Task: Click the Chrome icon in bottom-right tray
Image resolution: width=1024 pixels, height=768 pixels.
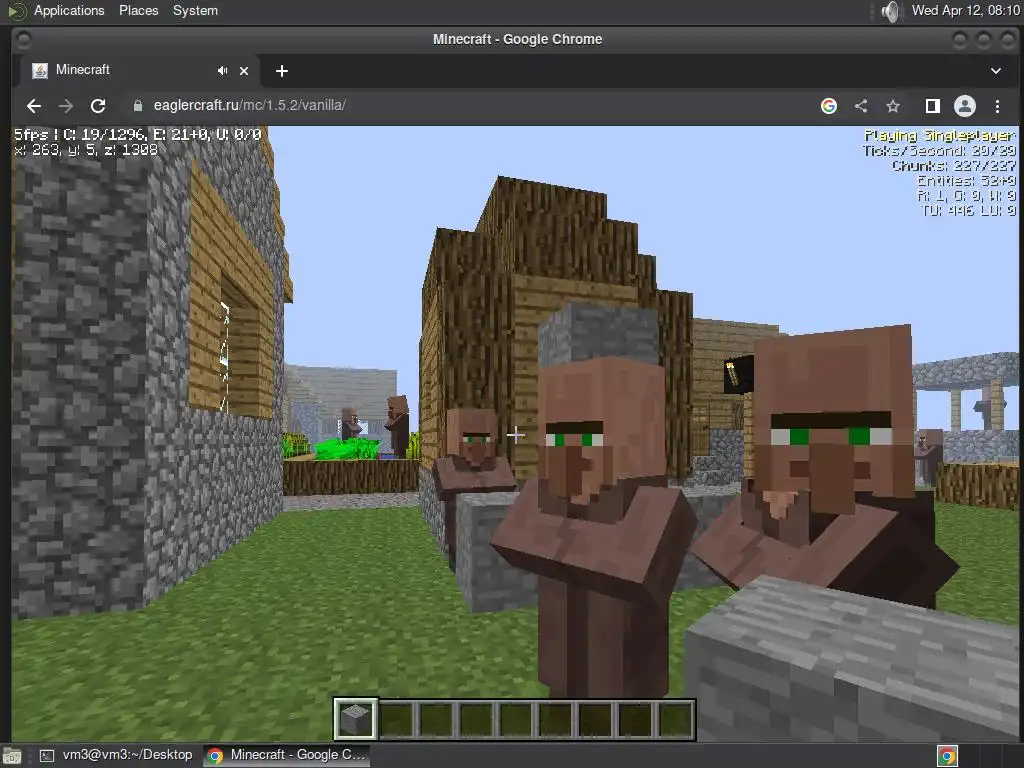Action: point(947,756)
